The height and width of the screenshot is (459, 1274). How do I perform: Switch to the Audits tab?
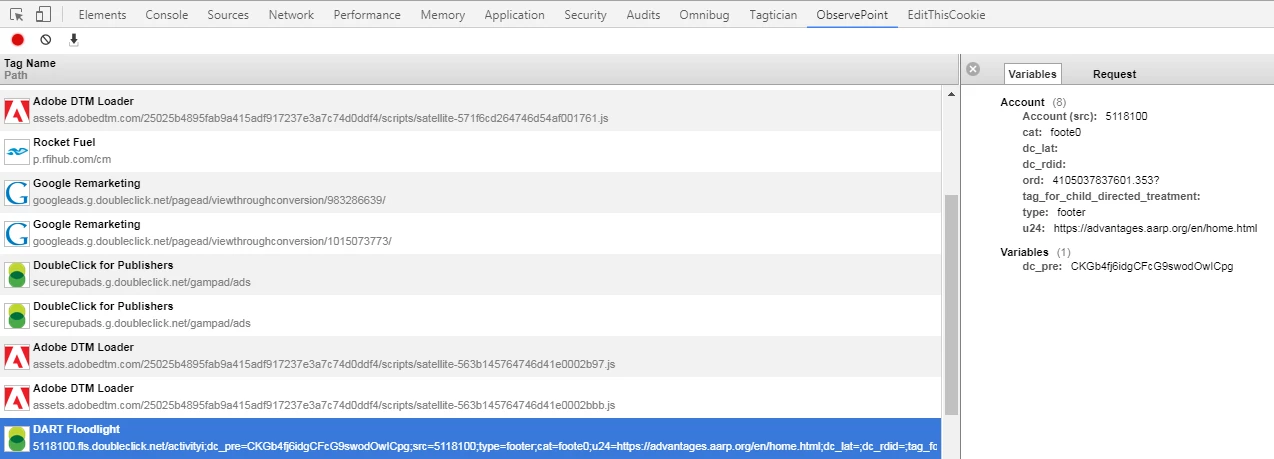(x=643, y=15)
